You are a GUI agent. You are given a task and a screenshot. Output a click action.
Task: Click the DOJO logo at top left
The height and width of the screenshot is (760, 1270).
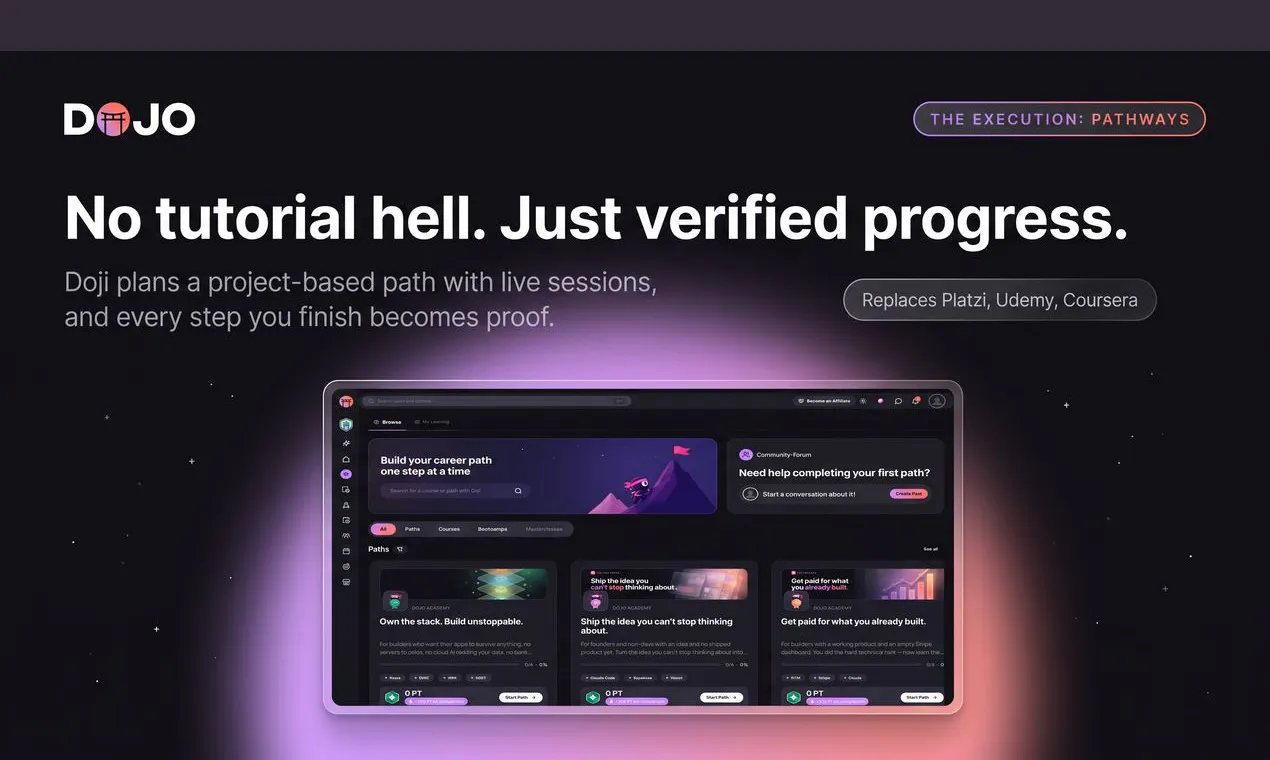(130, 119)
